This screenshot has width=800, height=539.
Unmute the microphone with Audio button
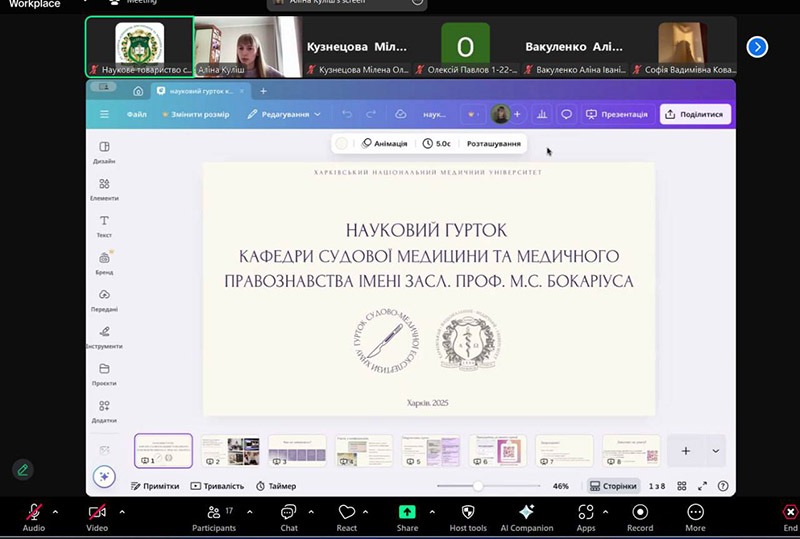pos(34,516)
